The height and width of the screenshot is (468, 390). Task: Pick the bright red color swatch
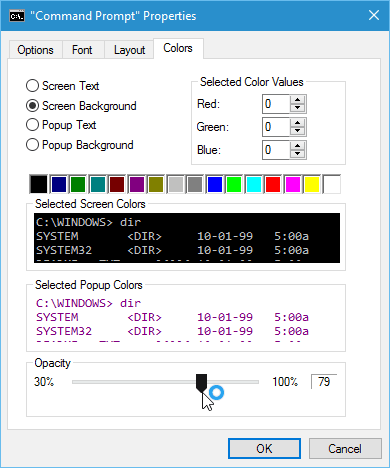coord(273,184)
